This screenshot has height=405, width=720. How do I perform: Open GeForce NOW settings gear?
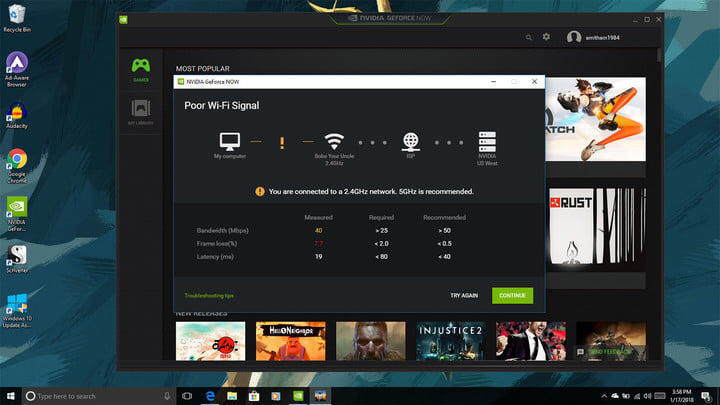click(x=546, y=37)
